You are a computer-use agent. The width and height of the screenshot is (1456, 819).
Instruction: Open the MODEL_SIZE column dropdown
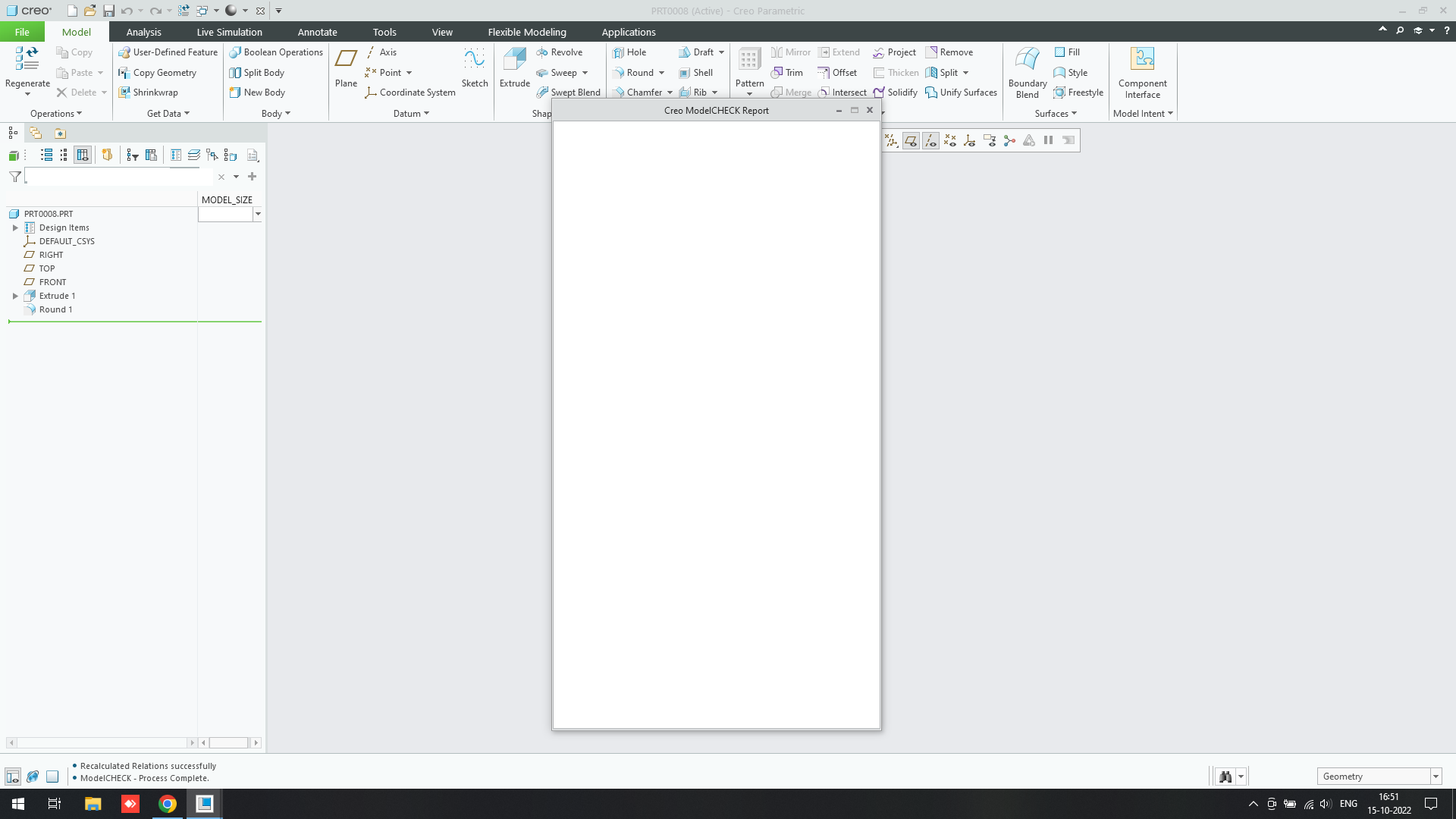[258, 214]
